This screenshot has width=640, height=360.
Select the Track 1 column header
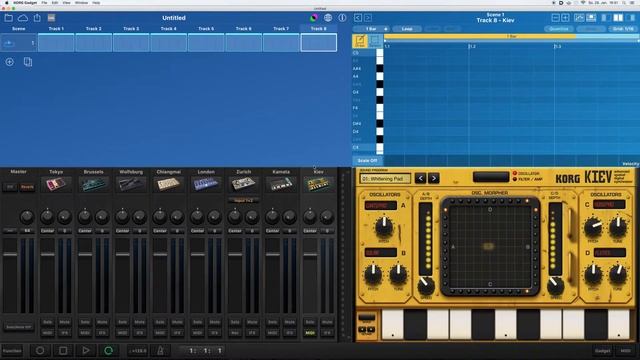pos(56,29)
